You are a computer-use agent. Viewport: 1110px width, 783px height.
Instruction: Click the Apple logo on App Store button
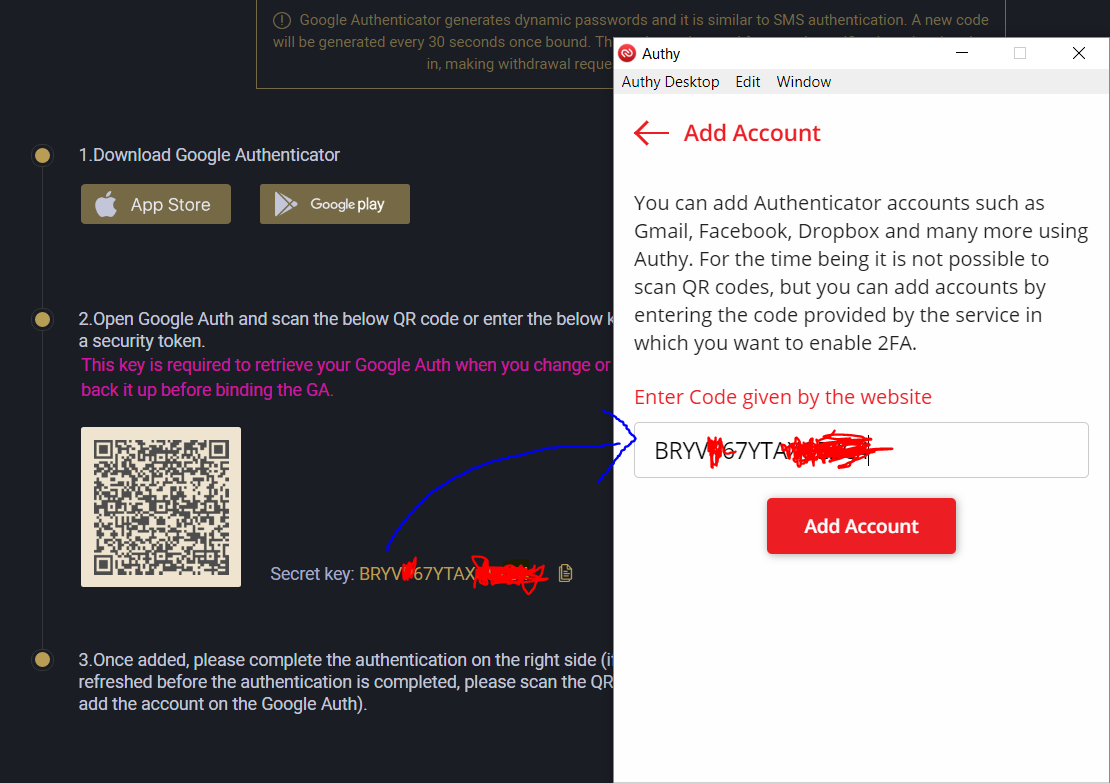coord(106,204)
